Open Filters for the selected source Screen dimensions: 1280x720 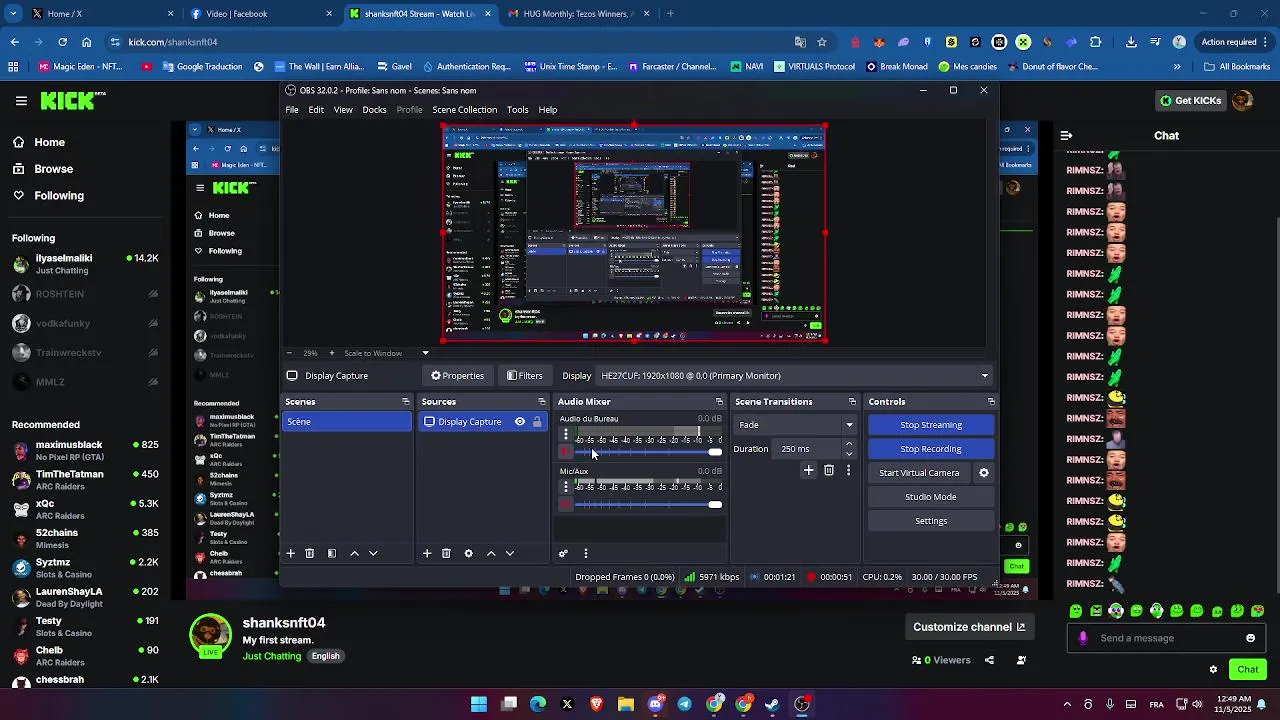pos(525,376)
